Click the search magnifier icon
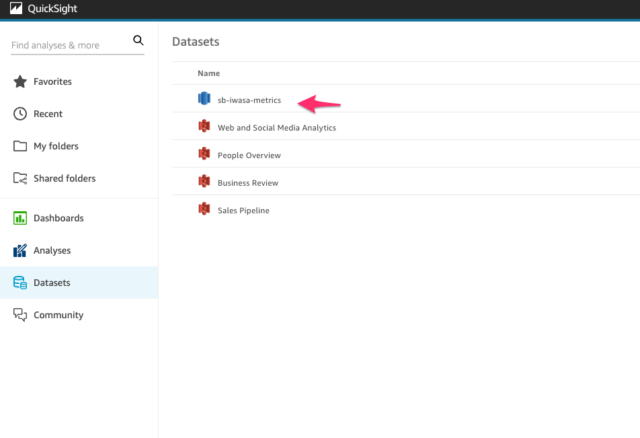 click(138, 40)
